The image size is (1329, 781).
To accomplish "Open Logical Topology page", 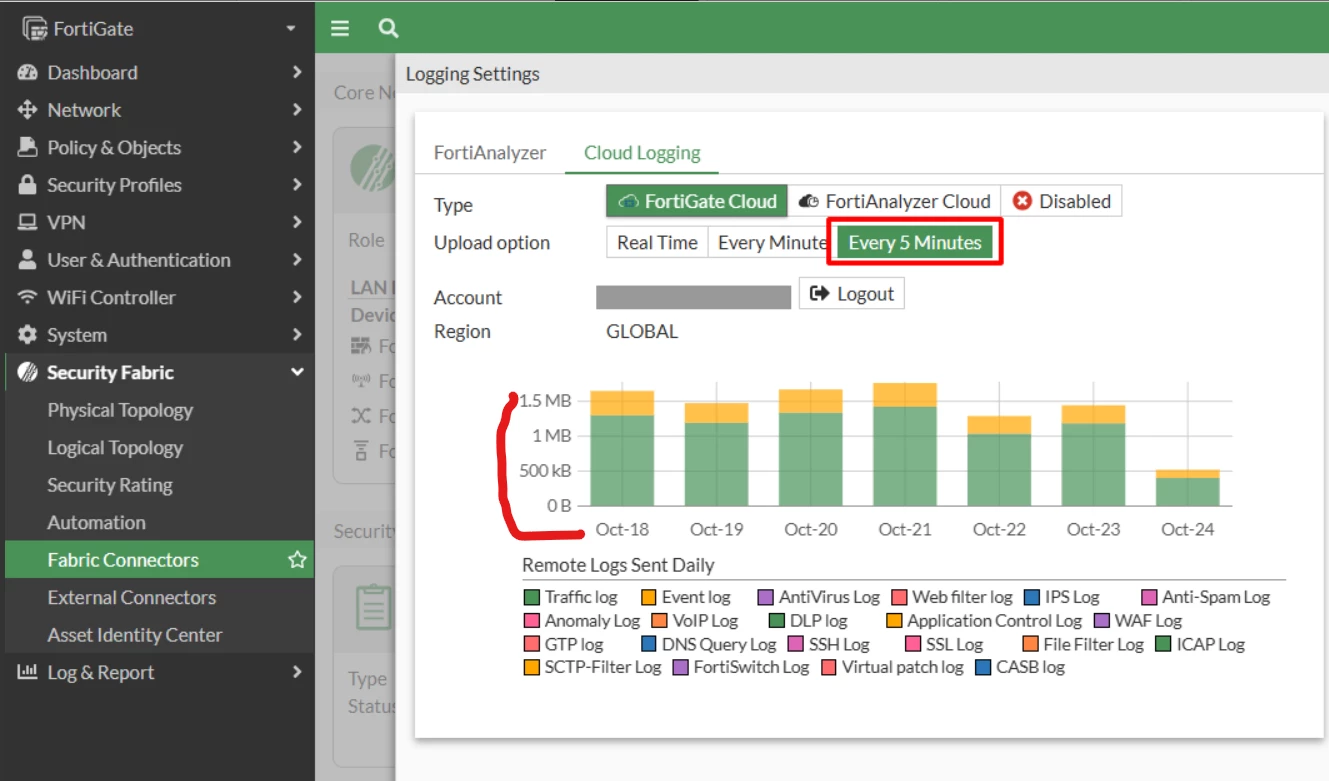I will point(115,447).
